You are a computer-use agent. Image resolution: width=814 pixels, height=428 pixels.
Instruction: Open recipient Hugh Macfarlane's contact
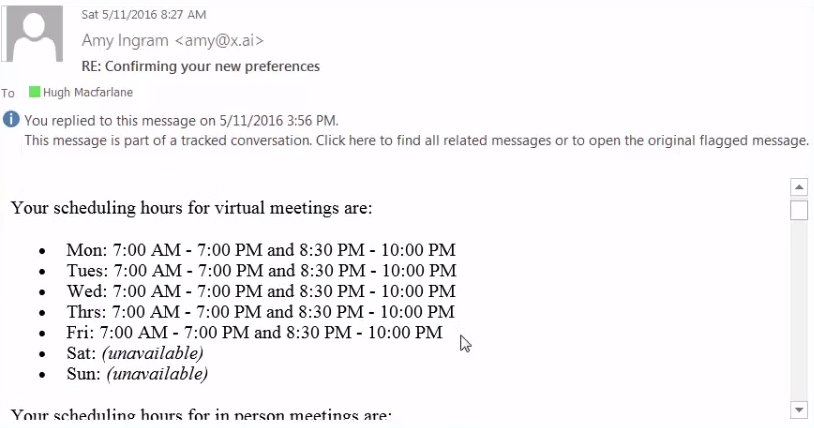click(87, 92)
